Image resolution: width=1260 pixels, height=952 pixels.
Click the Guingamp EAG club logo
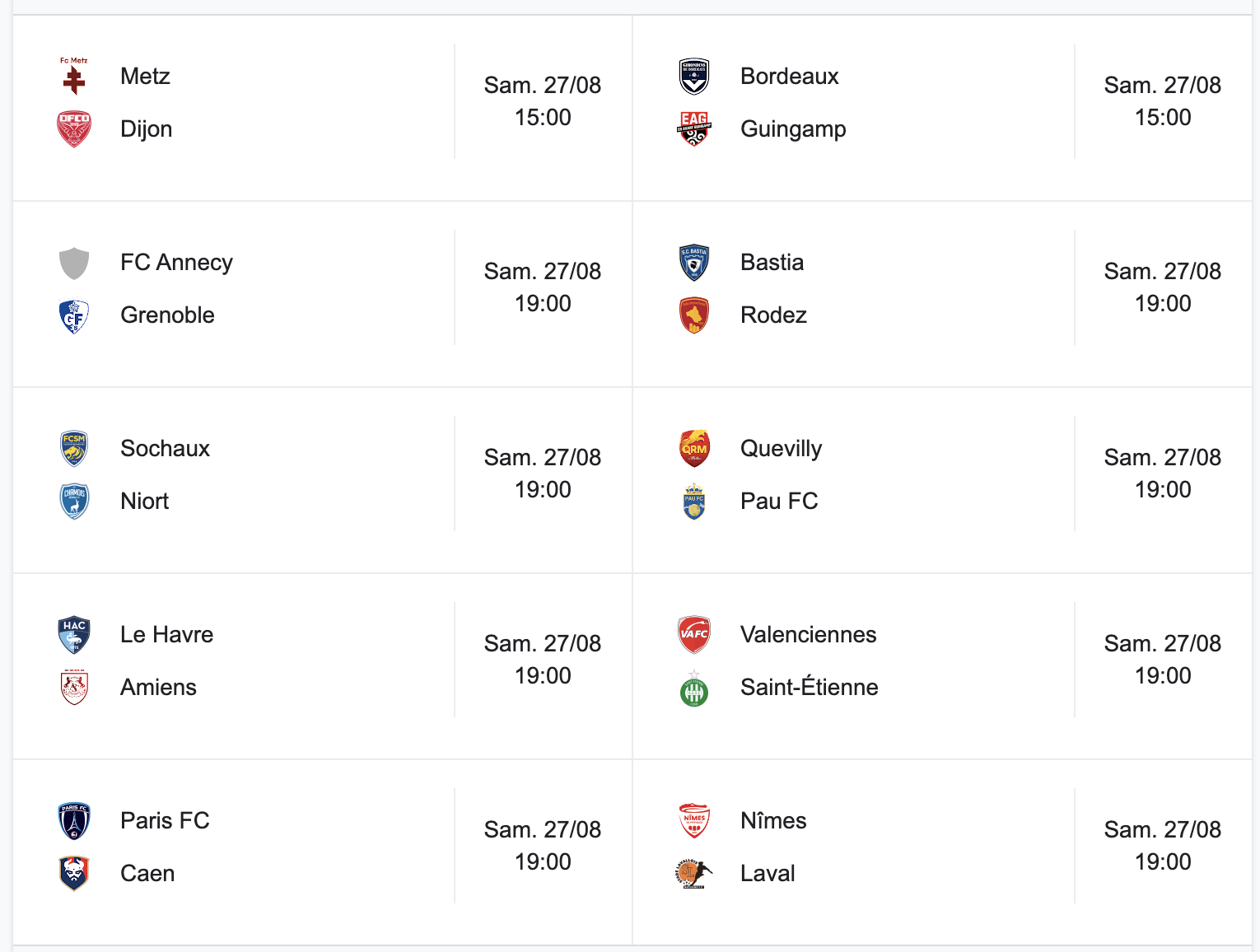[x=694, y=129]
